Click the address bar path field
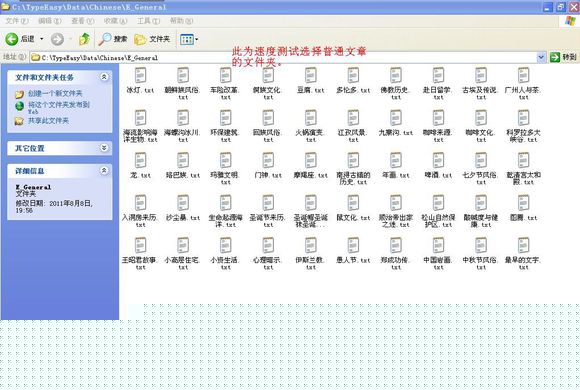The height and width of the screenshot is (390, 580). [x=283, y=57]
